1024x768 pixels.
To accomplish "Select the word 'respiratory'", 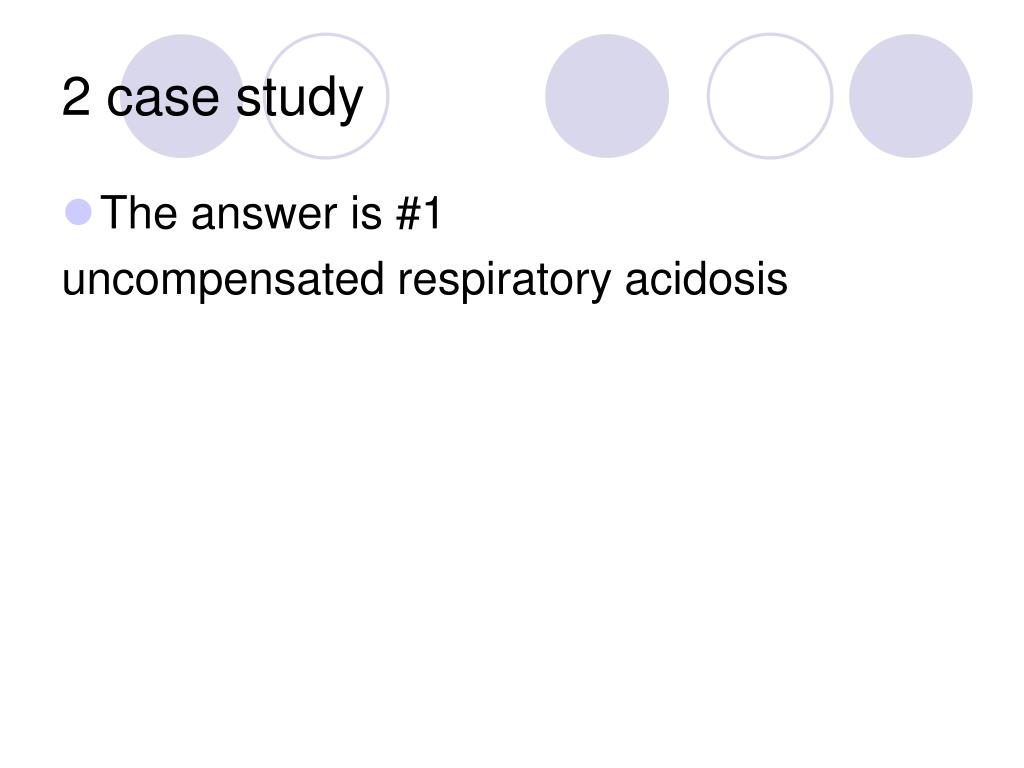I will [504, 283].
